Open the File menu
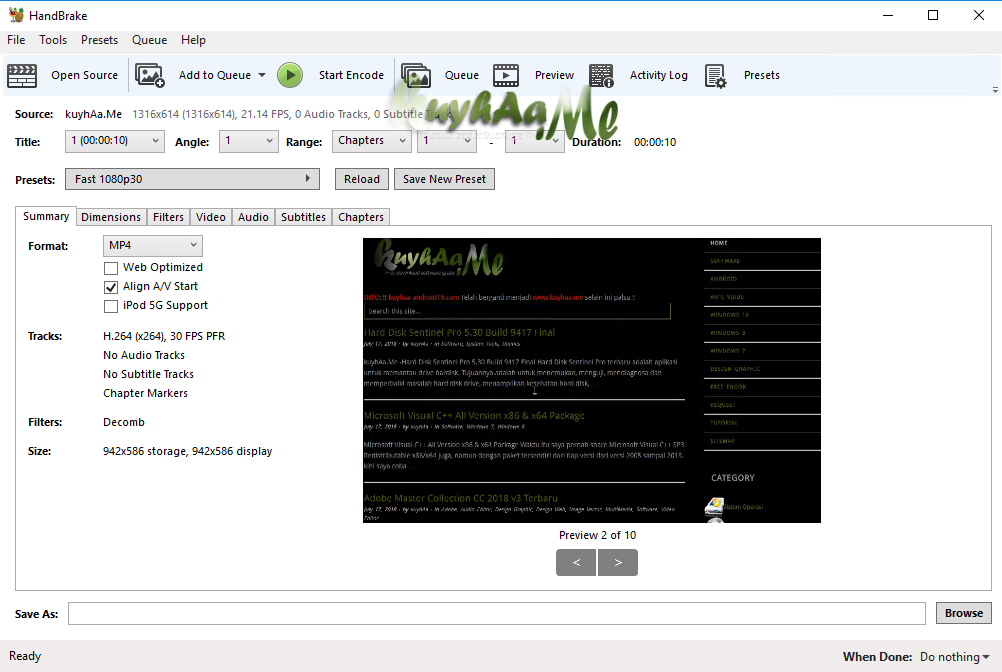The width and height of the screenshot is (1002, 672). pyautogui.click(x=16, y=40)
